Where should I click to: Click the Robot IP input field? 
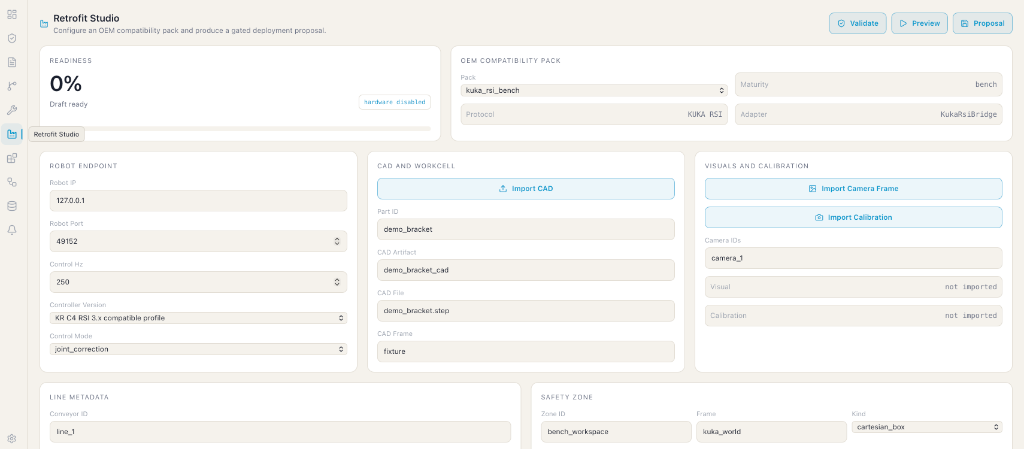(198, 200)
